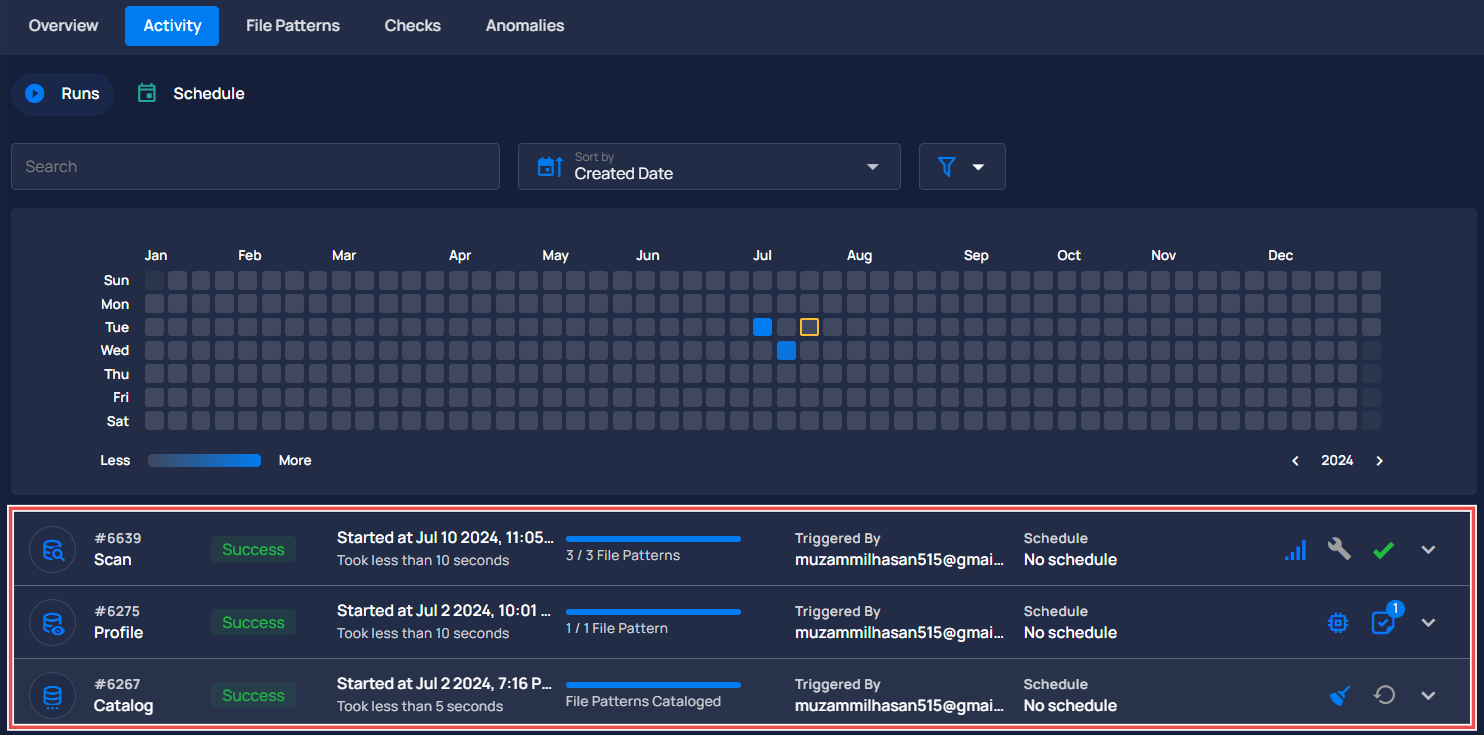
Task: Select the Activity tab
Action: click(172, 26)
